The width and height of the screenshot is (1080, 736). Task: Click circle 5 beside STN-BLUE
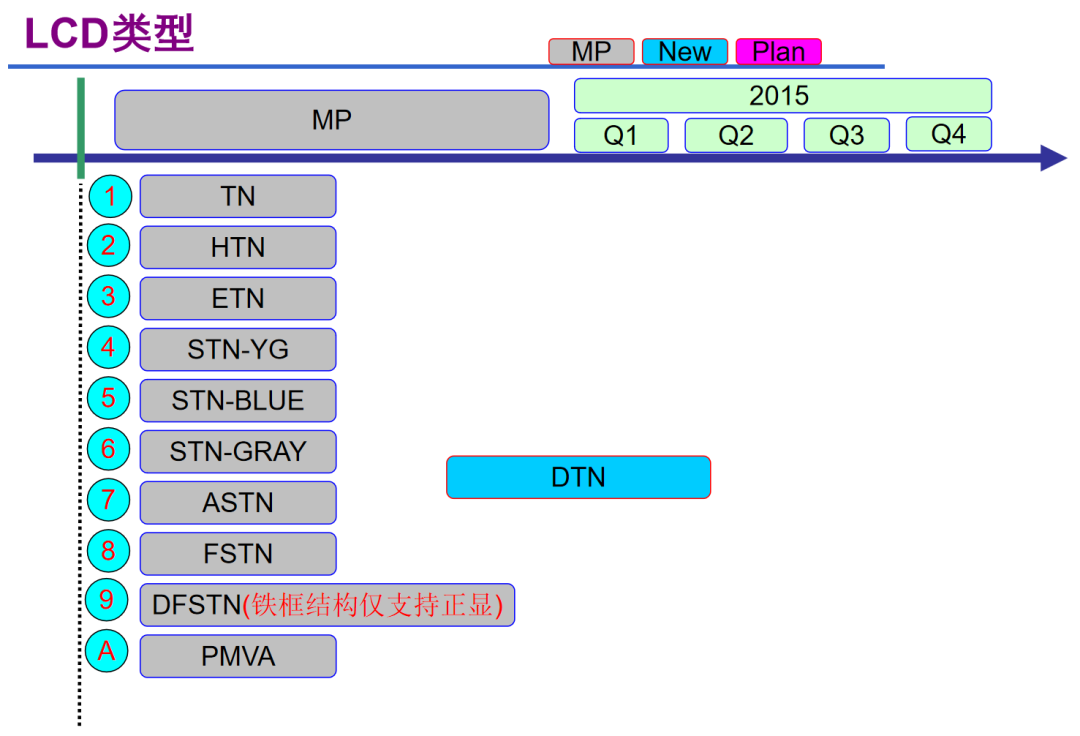click(109, 398)
